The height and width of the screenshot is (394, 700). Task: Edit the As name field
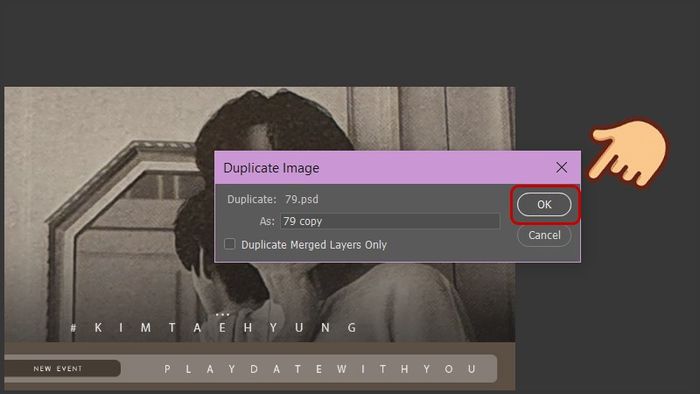tap(390, 221)
